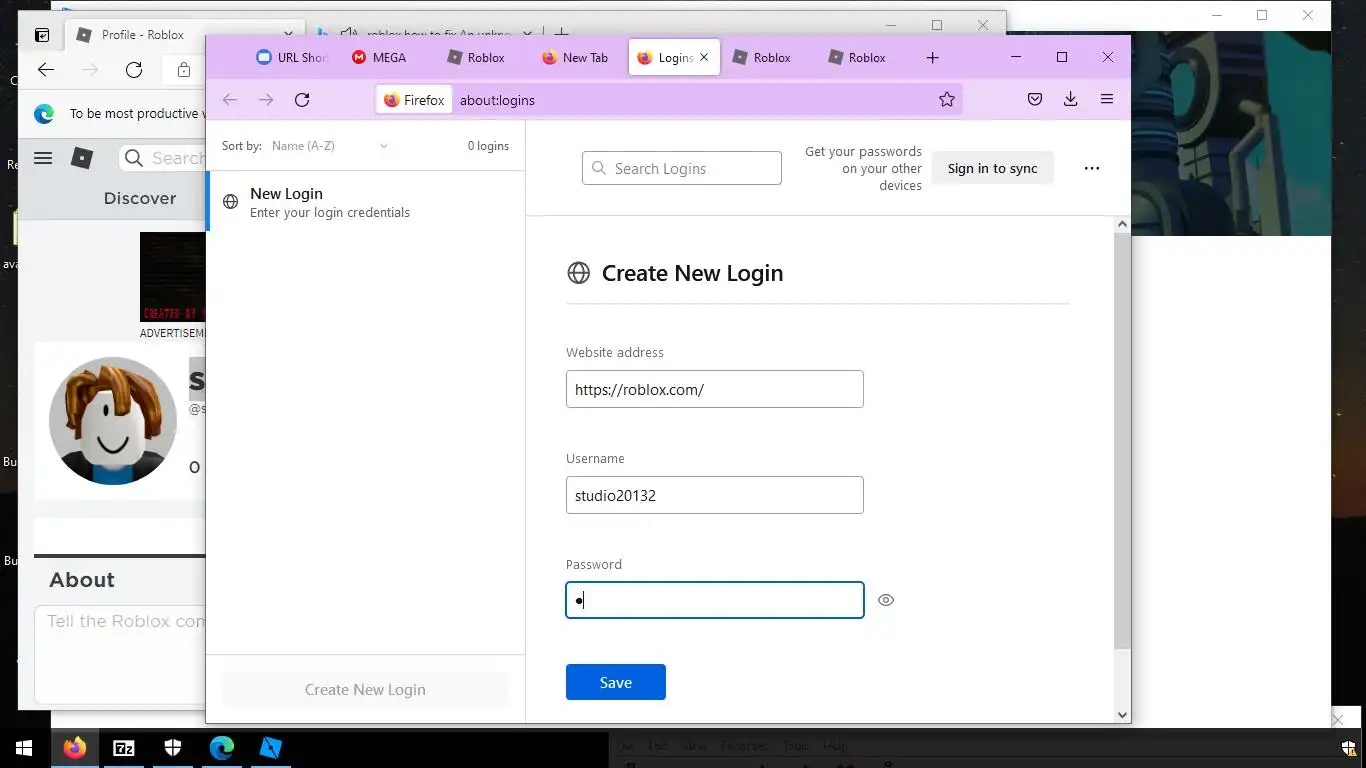Click the Roblox logo icon in Edge
This screenshot has width=1366, height=768.
pos(82,158)
